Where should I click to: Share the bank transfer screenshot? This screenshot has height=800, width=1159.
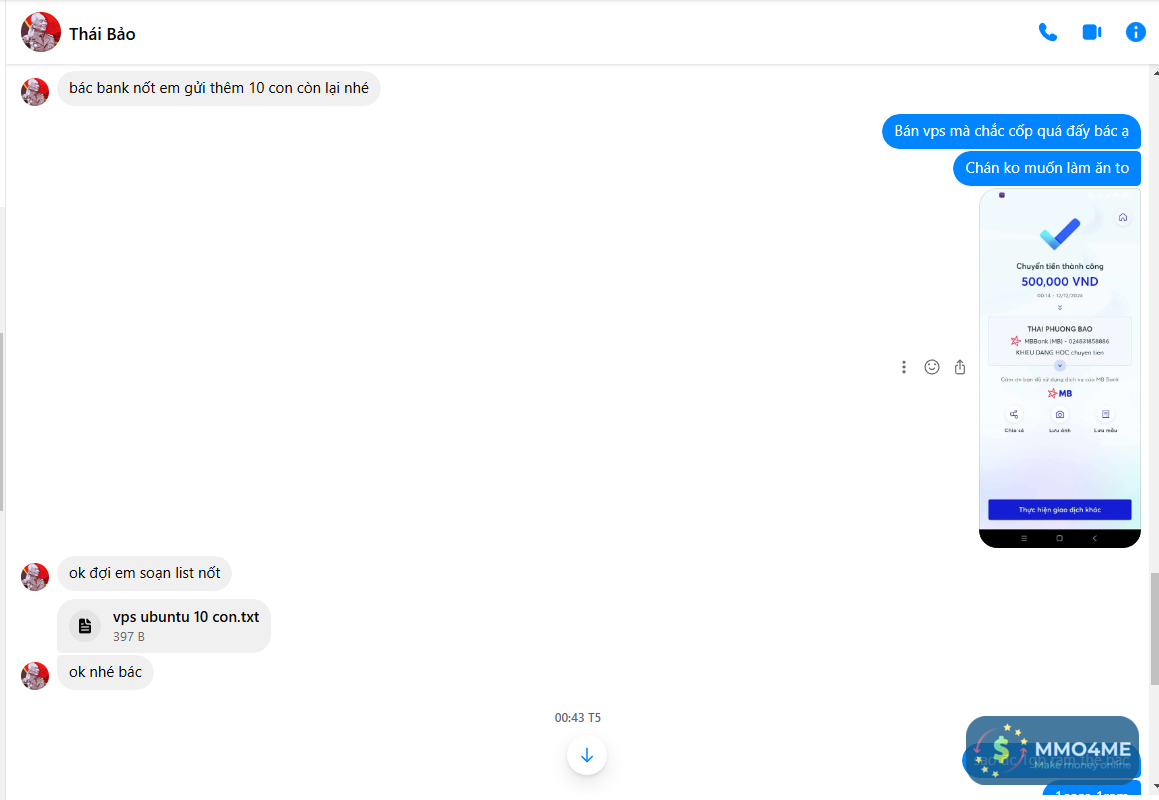(x=959, y=367)
